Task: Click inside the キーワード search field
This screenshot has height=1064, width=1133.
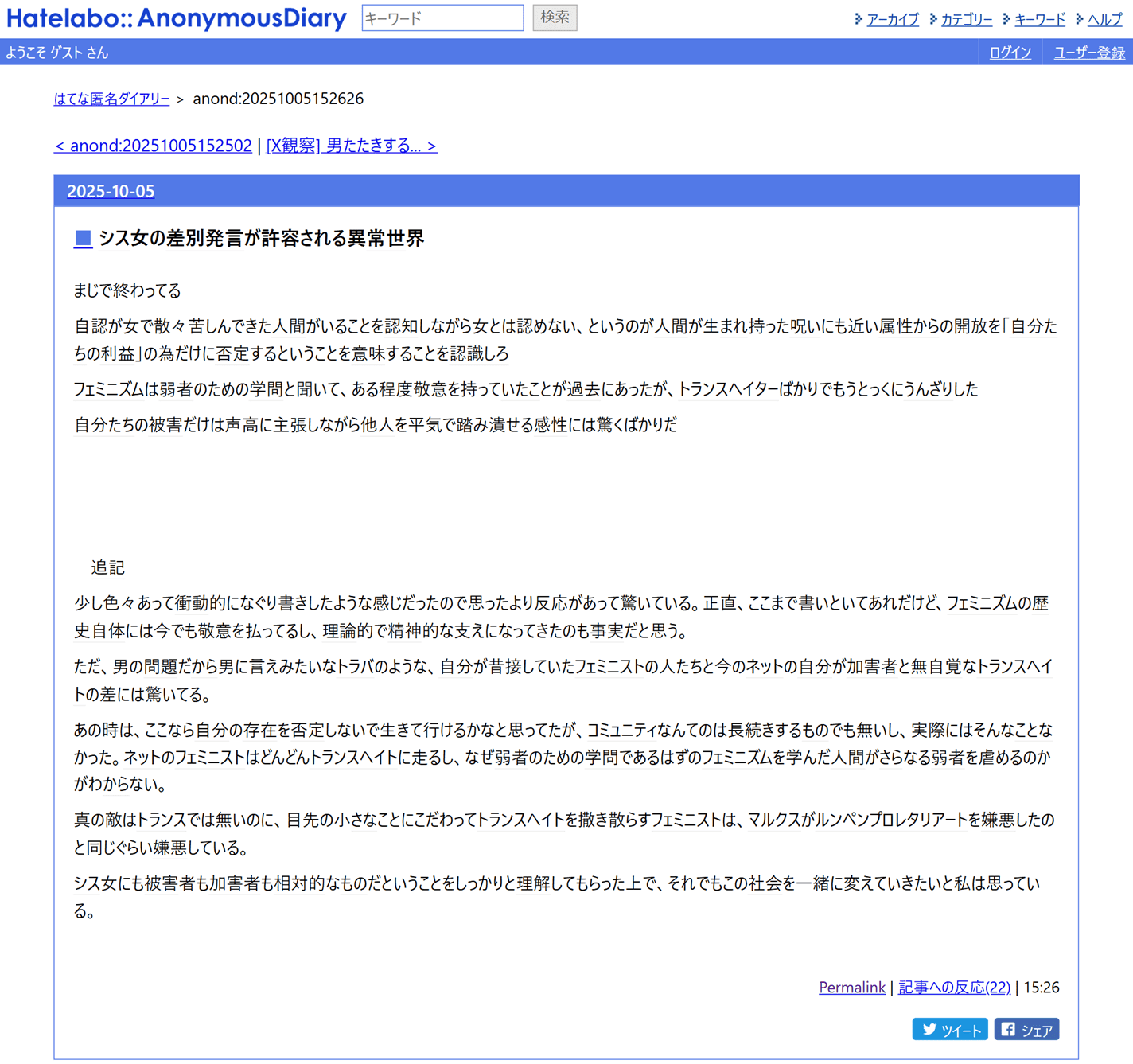Action: [442, 18]
